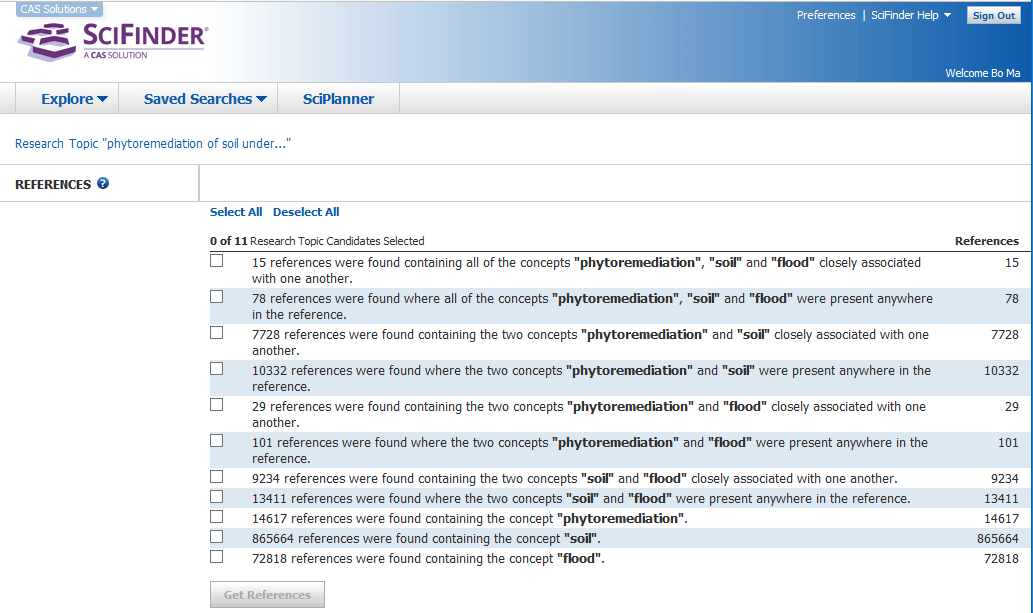
Task: Check the 101 references checkbox
Action: tap(217, 441)
